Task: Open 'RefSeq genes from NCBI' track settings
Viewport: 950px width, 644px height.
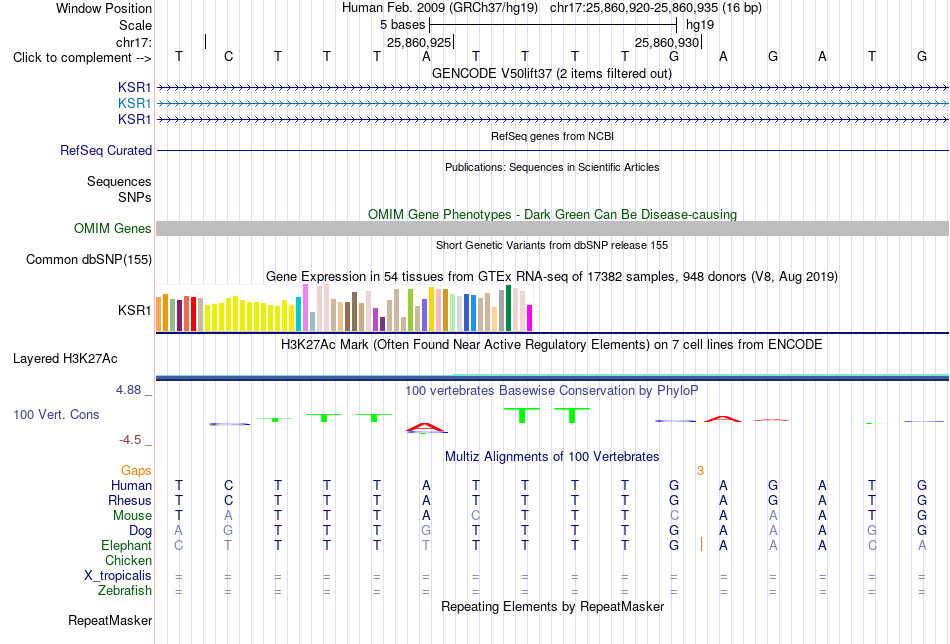Action: (x=552, y=136)
